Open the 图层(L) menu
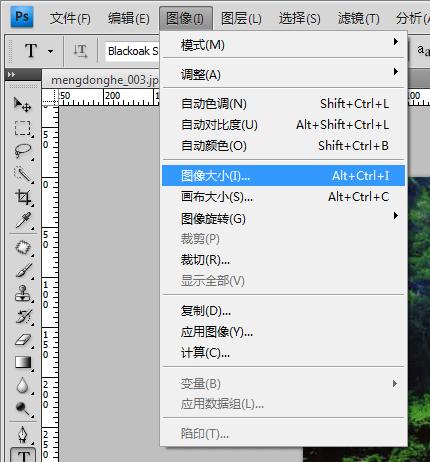 coord(241,18)
